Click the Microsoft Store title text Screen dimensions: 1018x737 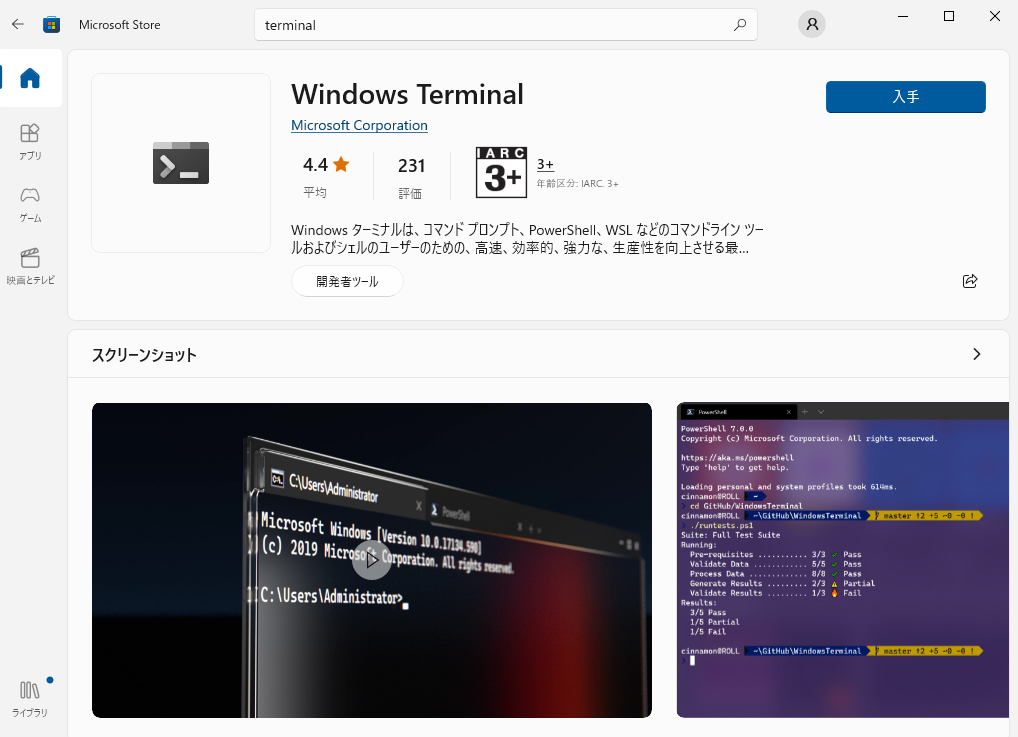pos(119,25)
